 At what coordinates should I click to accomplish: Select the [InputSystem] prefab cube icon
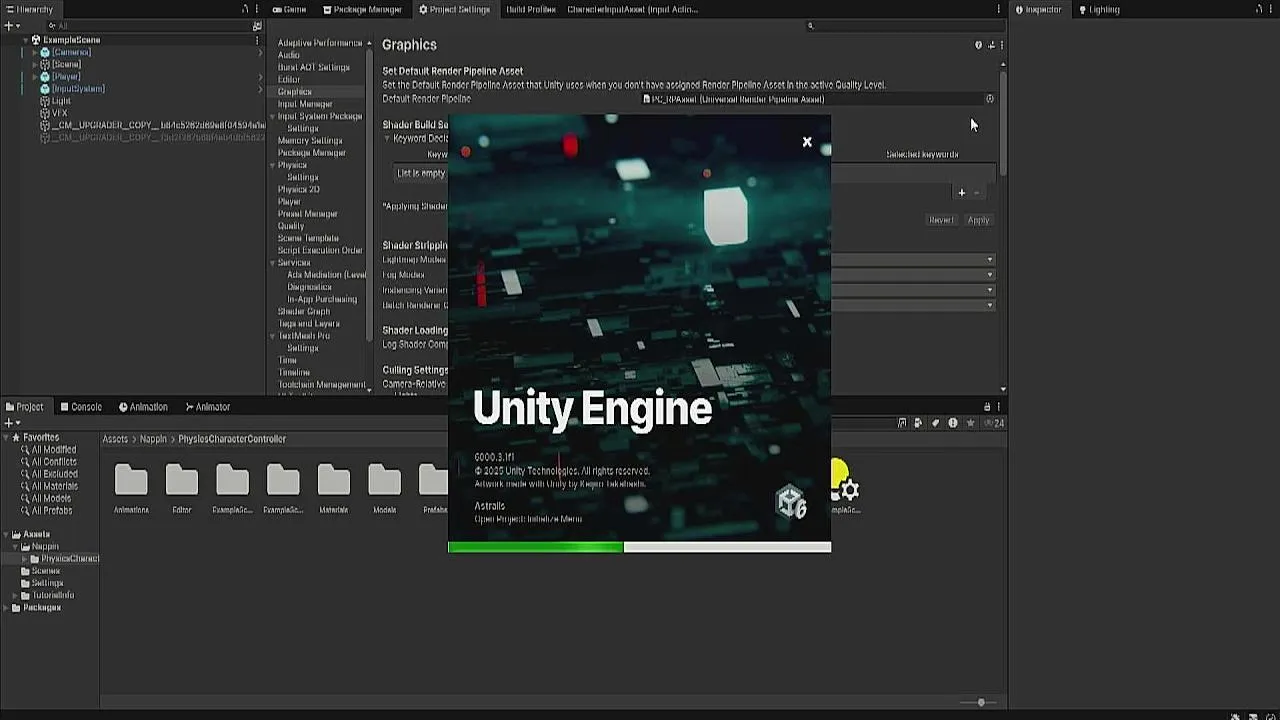pyautogui.click(x=45, y=89)
